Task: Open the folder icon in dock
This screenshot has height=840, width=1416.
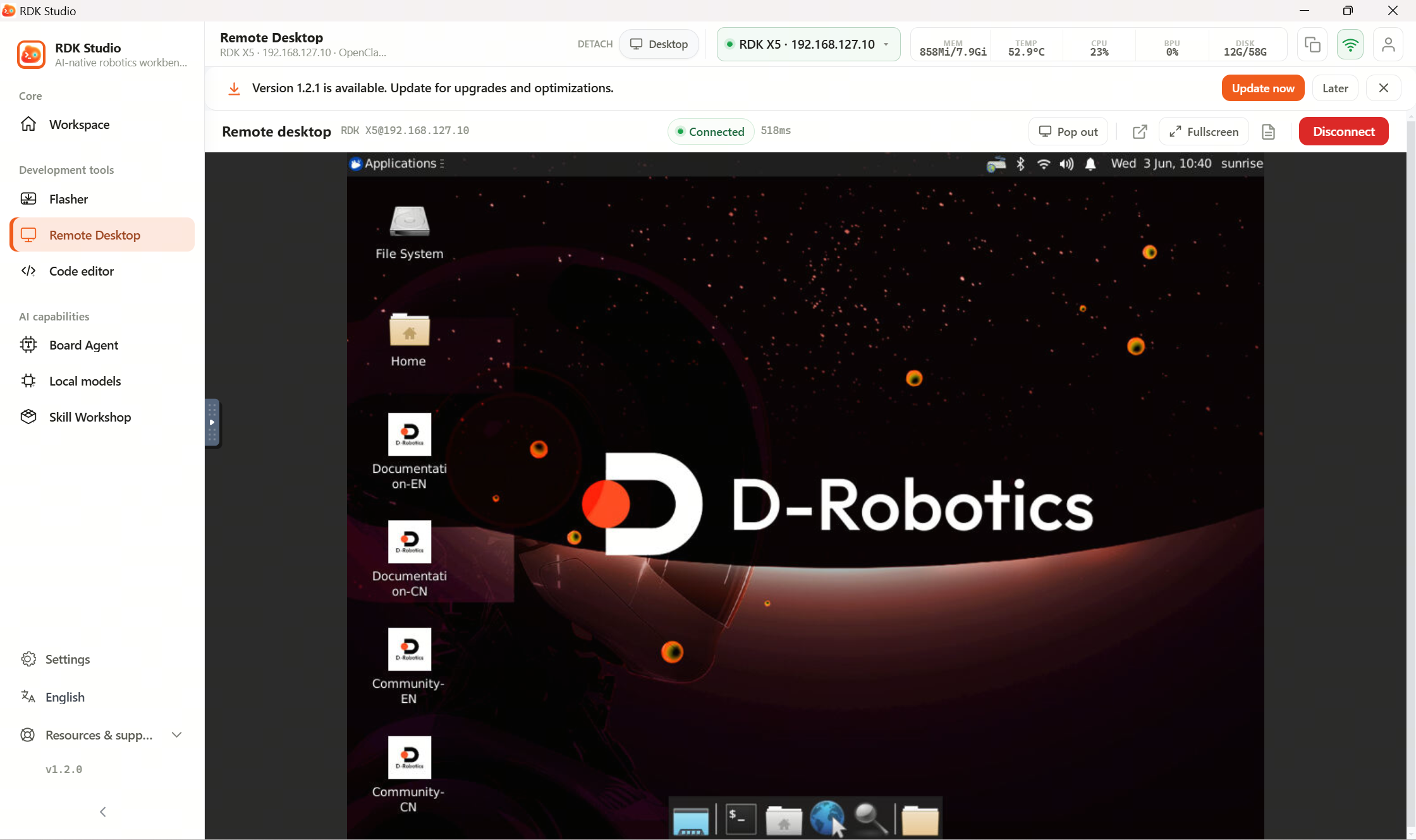Action: click(x=920, y=820)
